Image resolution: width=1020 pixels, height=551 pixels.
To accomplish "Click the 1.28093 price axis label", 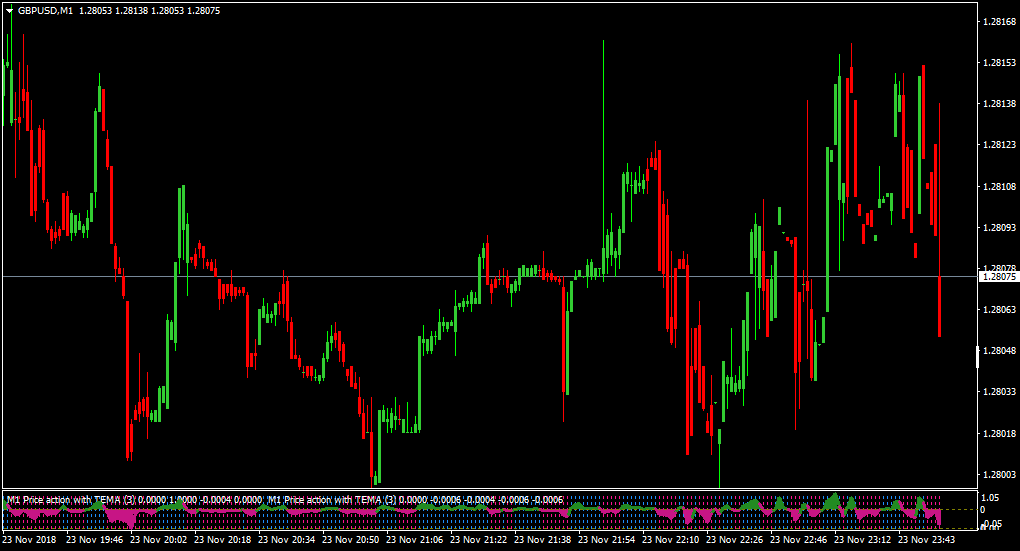I will 999,227.
